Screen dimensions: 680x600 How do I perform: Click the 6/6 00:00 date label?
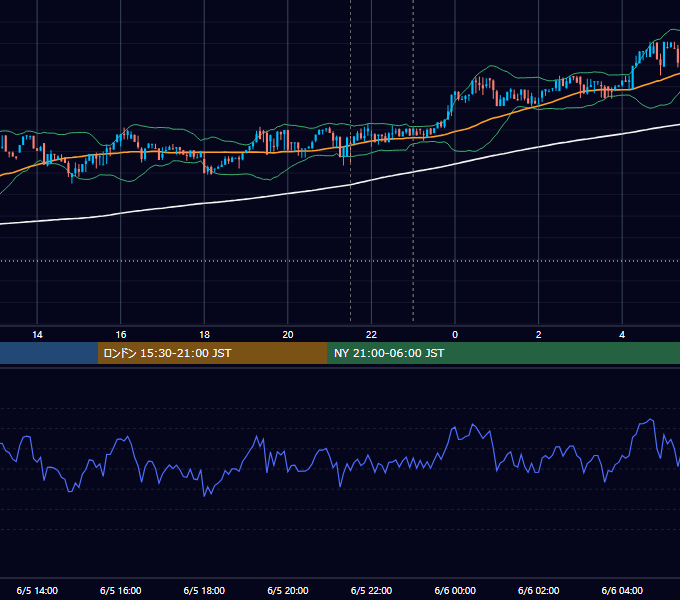[x=455, y=590]
